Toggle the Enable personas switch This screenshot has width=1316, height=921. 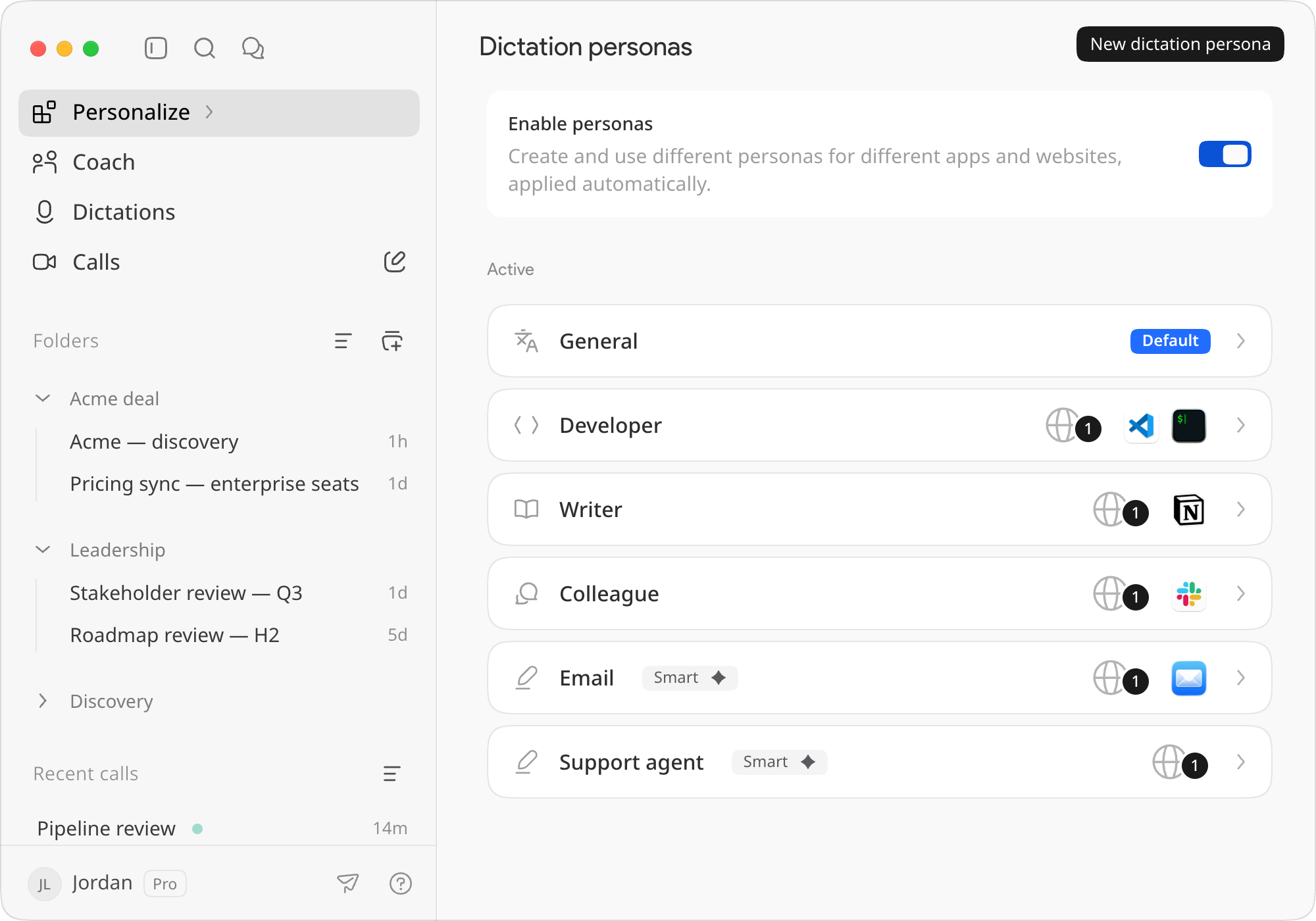point(1225,154)
